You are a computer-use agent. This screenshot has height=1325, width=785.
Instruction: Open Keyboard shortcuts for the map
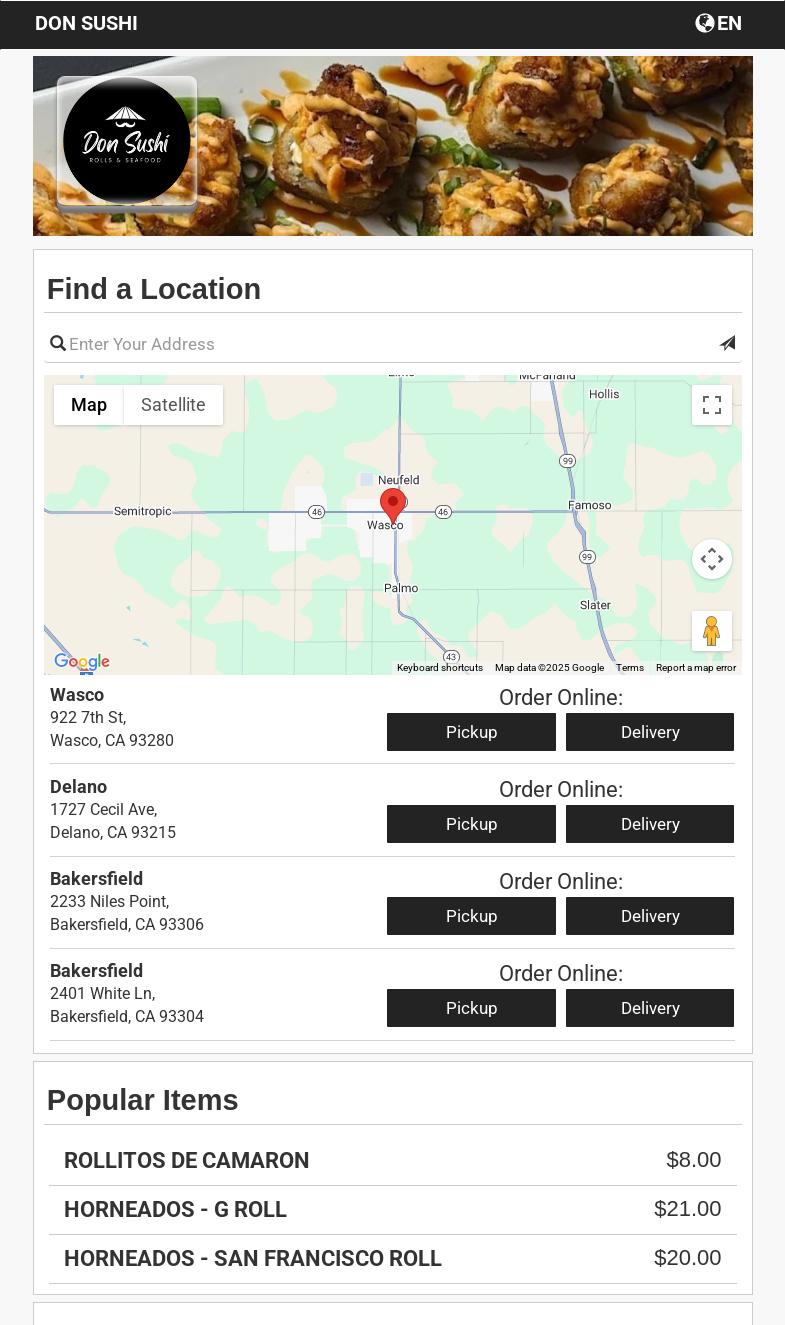pos(440,668)
